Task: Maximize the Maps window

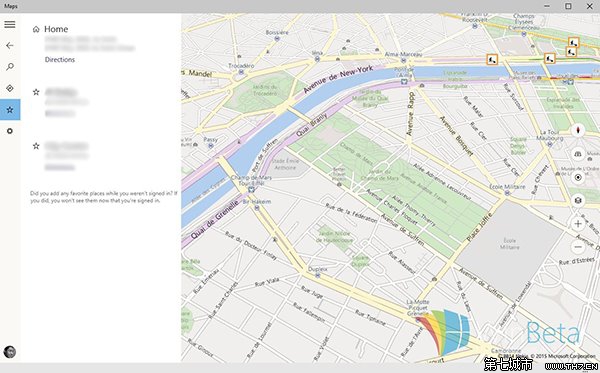Action: [569, 6]
